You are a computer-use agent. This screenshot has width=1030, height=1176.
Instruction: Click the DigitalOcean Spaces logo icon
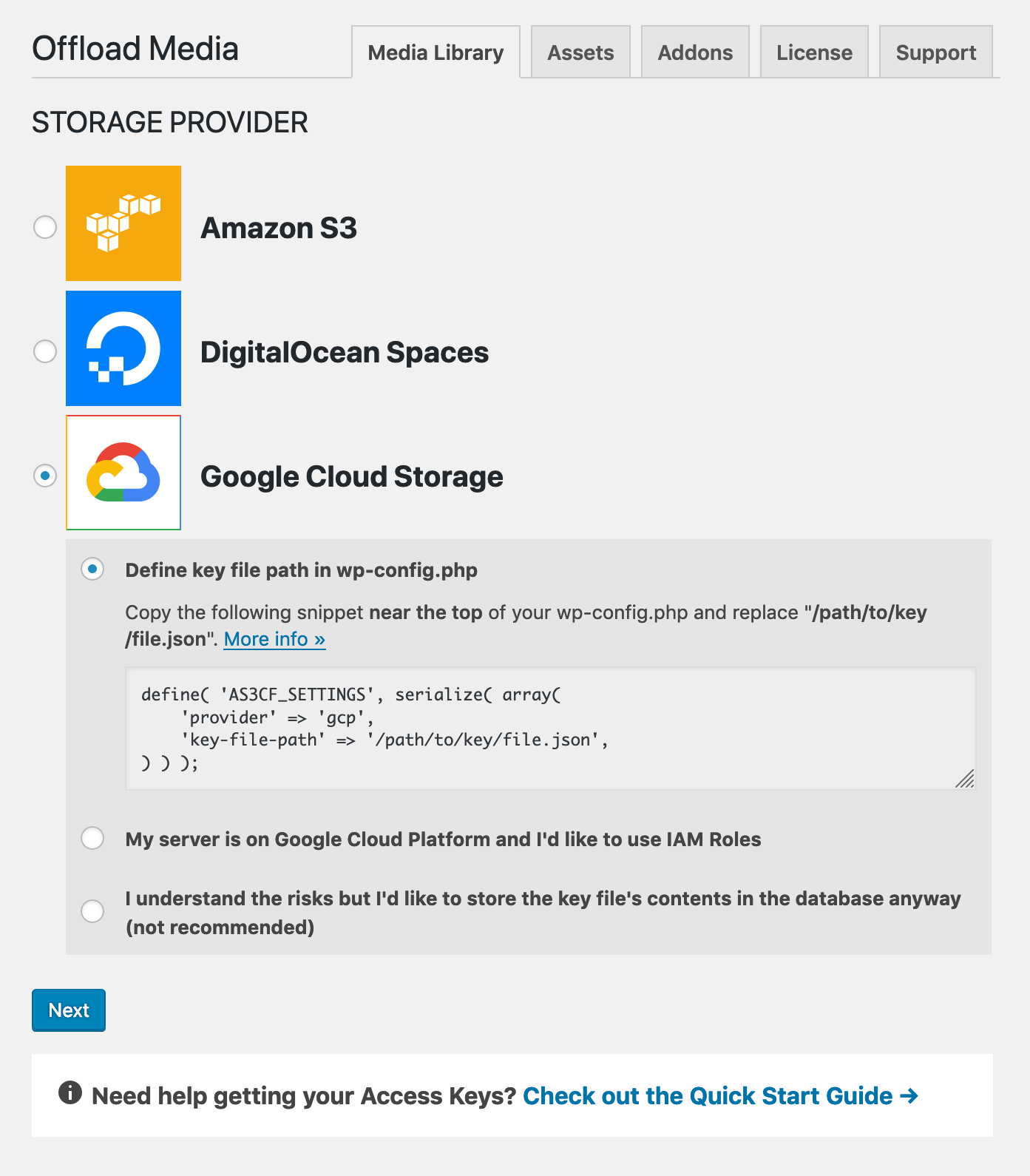[x=123, y=348]
